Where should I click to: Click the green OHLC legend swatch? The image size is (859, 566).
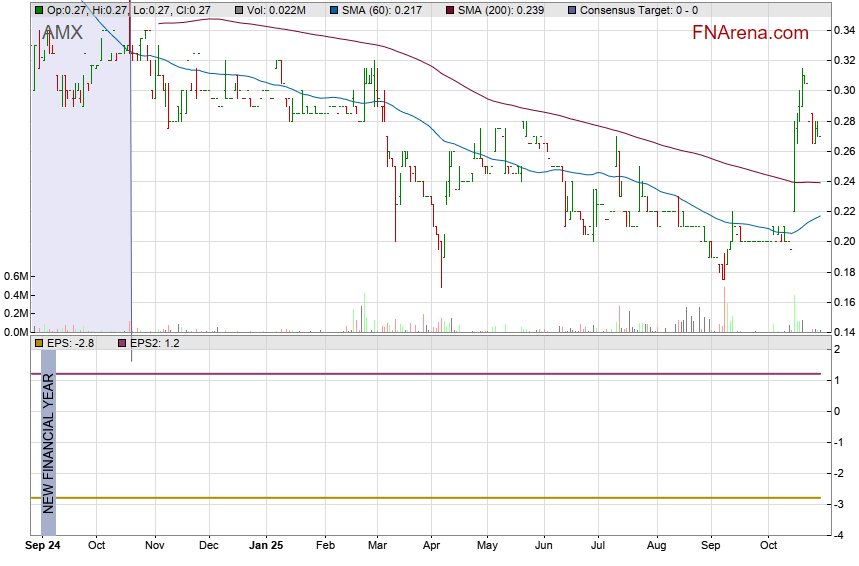click(39, 10)
